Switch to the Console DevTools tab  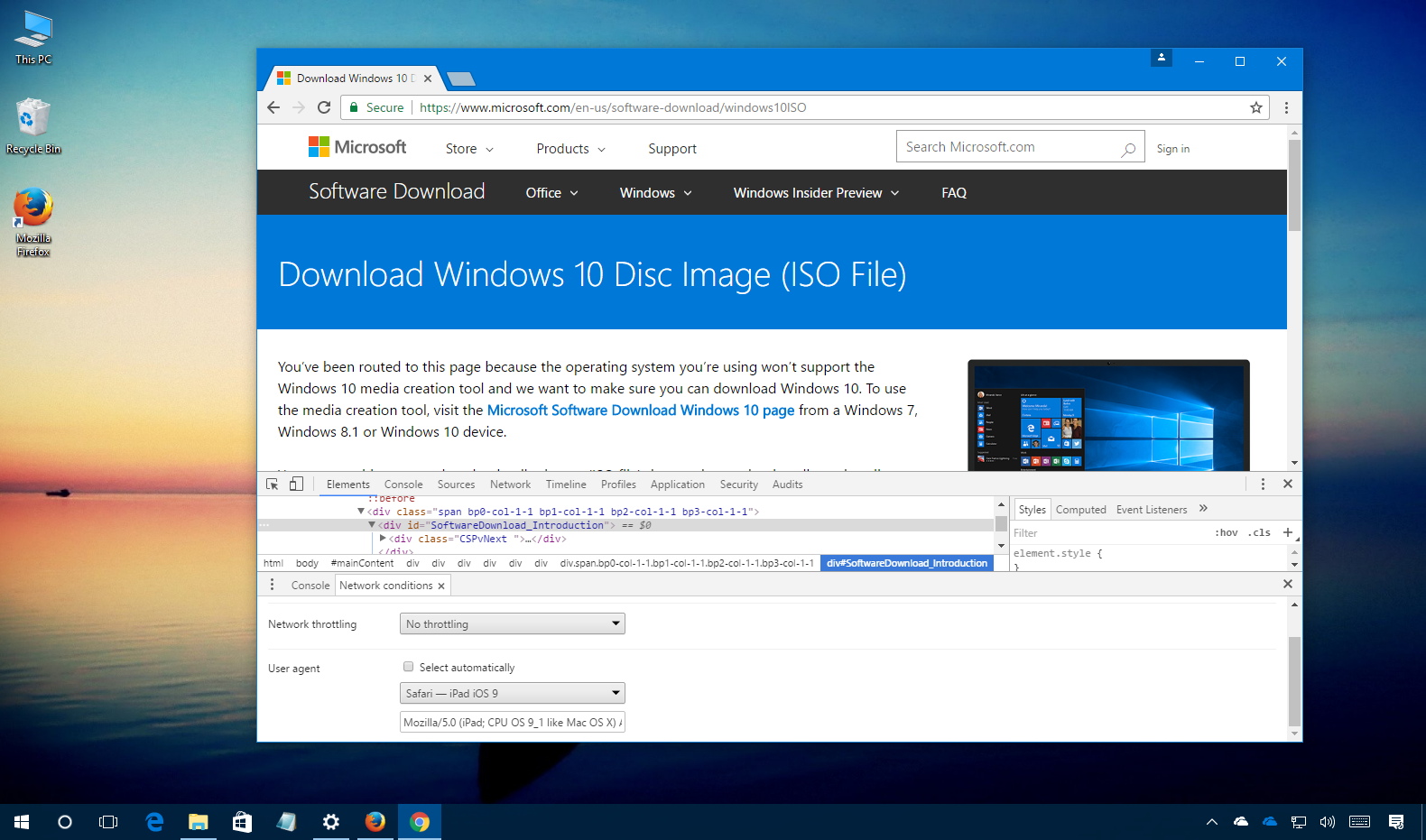[403, 485]
